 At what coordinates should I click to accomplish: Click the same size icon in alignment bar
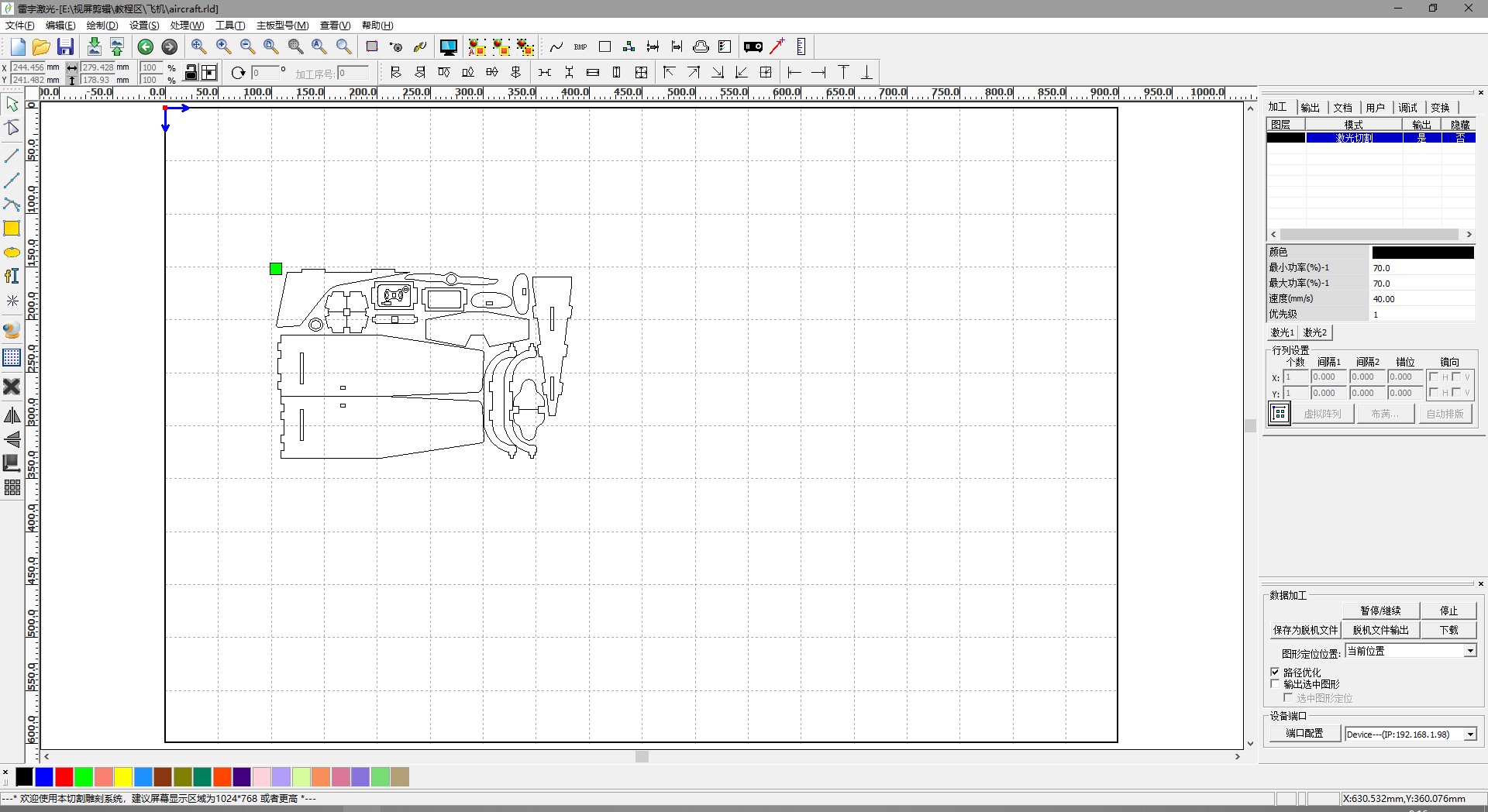pos(641,72)
